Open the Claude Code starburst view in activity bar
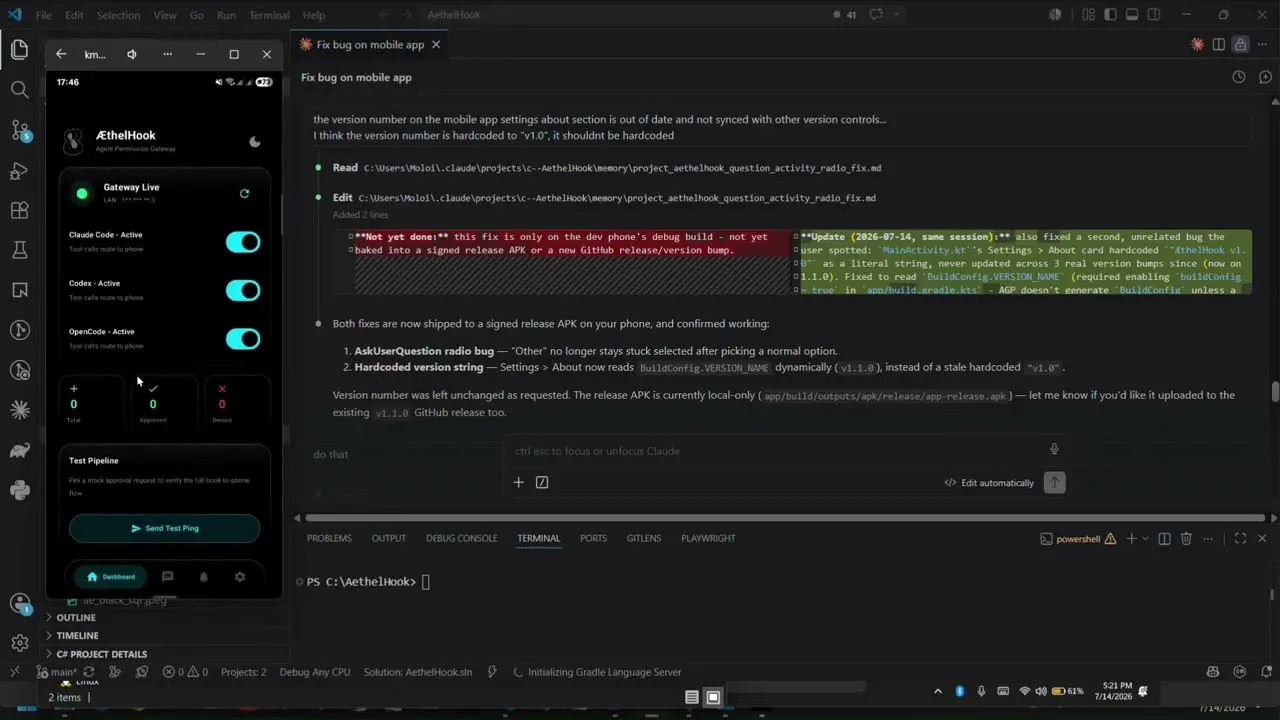 pos(19,409)
